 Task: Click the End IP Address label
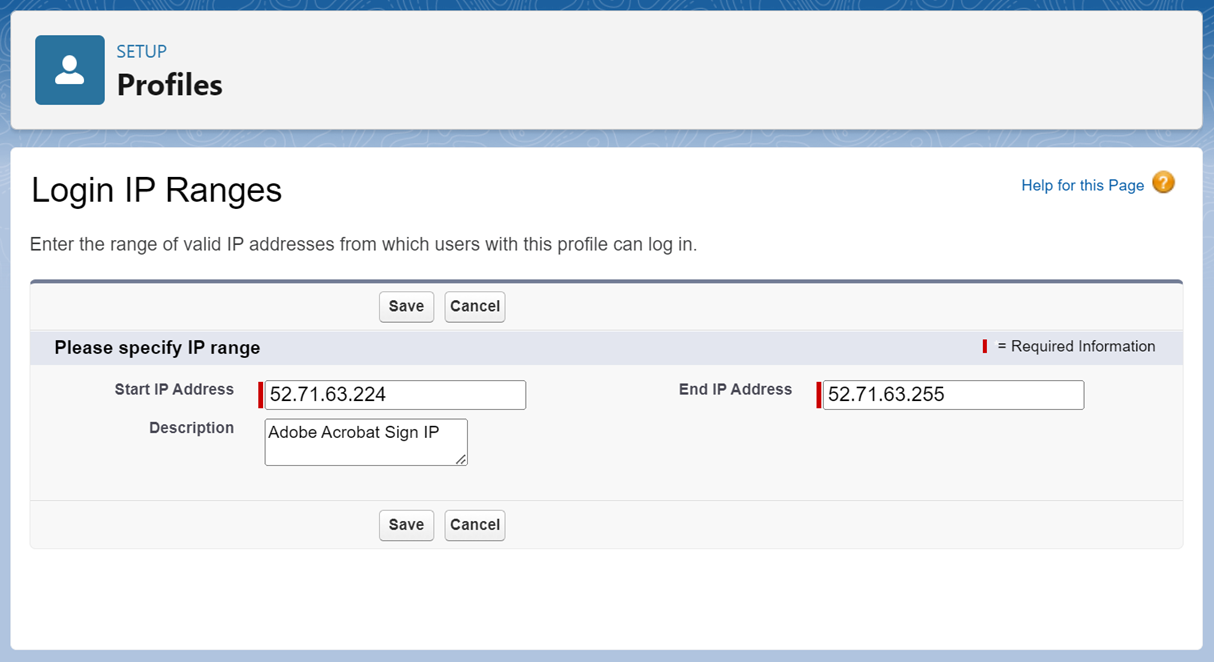(735, 389)
